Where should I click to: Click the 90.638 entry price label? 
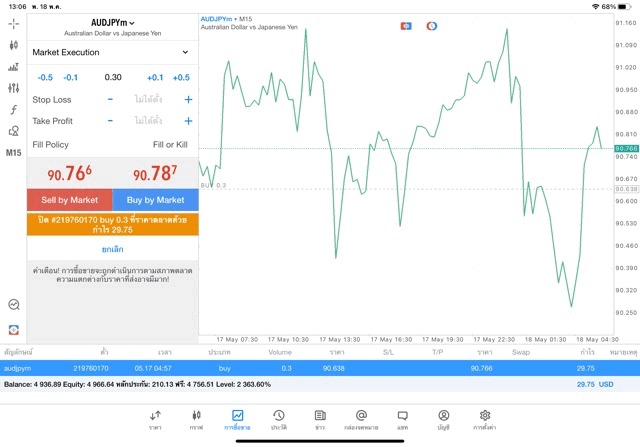tap(627, 189)
